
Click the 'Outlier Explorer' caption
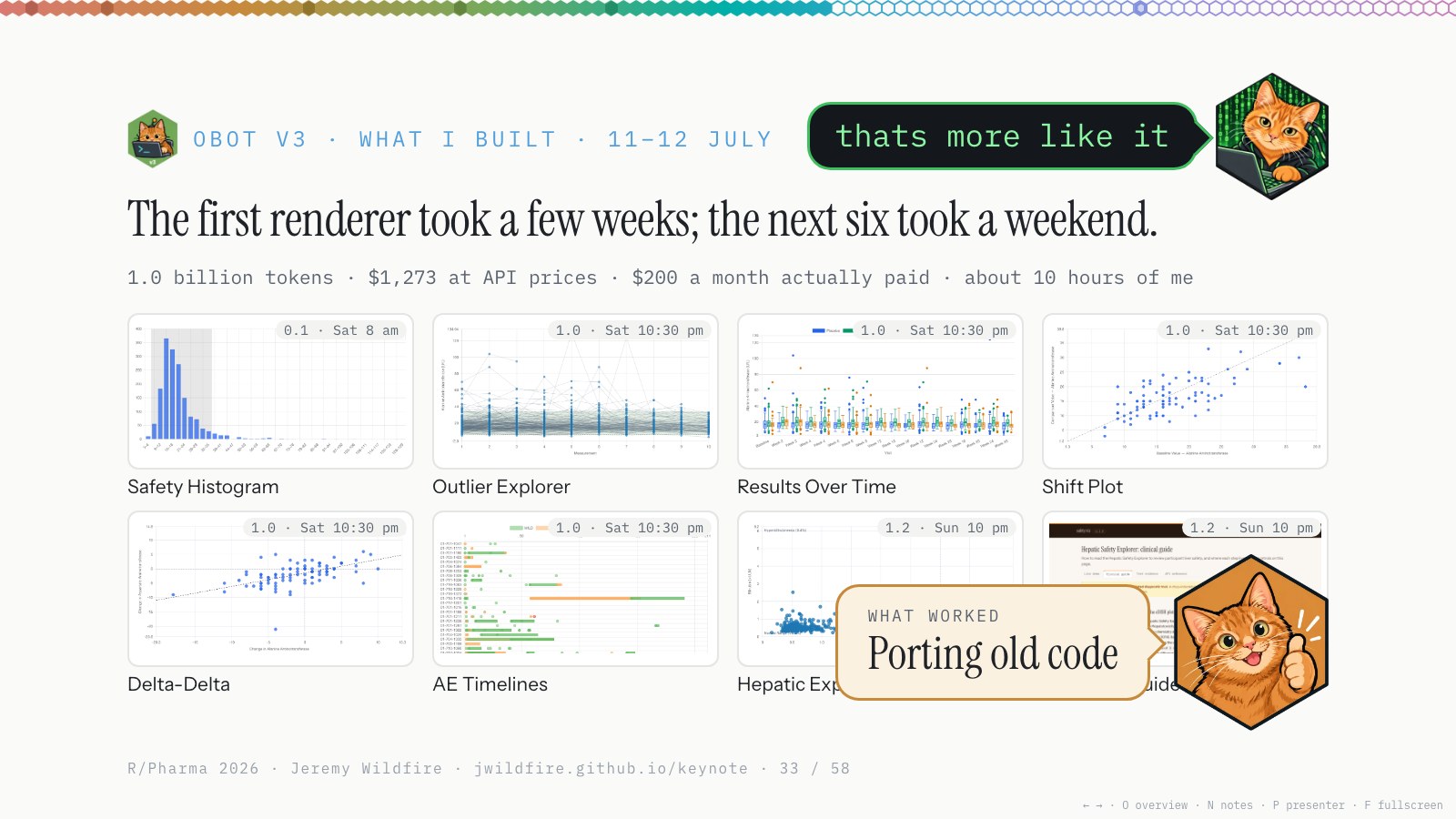pyautogui.click(x=501, y=487)
